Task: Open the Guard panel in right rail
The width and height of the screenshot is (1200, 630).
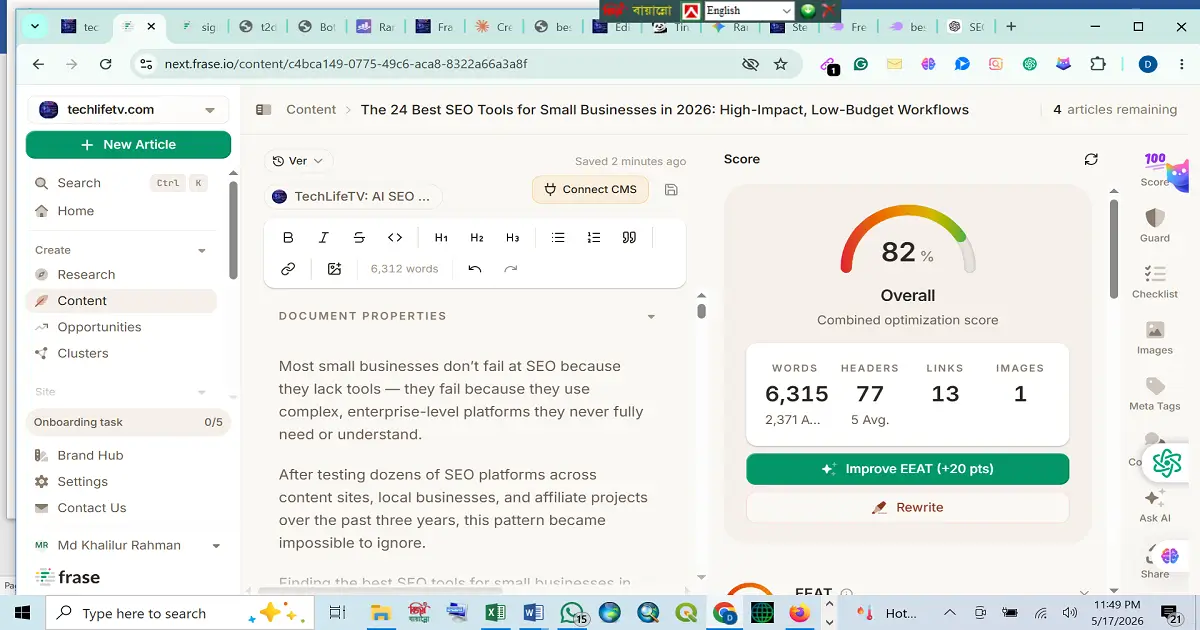Action: pyautogui.click(x=1155, y=226)
